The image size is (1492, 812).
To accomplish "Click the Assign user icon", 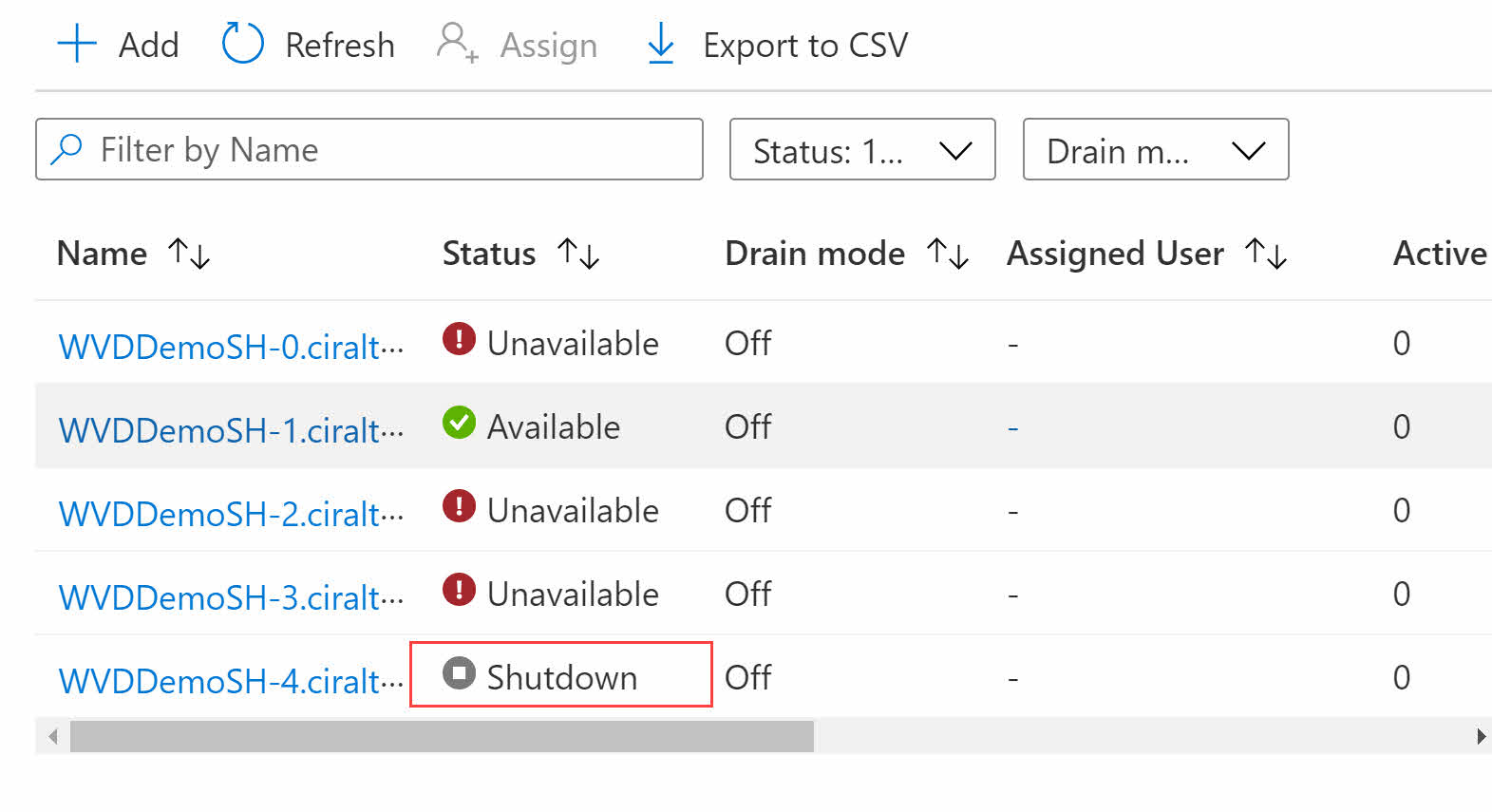I will pyautogui.click(x=457, y=44).
